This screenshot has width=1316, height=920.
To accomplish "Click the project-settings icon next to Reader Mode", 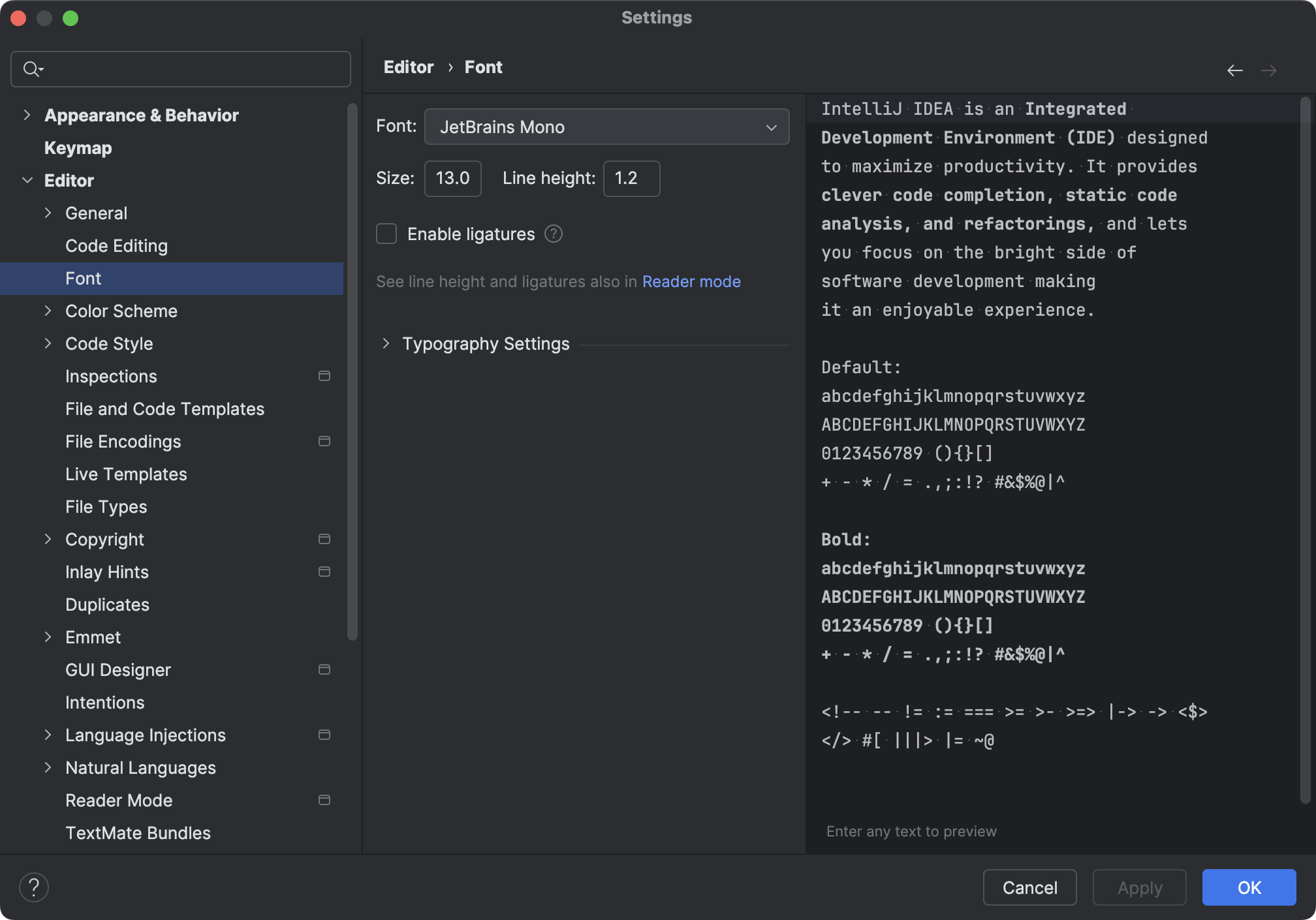I will (x=324, y=800).
